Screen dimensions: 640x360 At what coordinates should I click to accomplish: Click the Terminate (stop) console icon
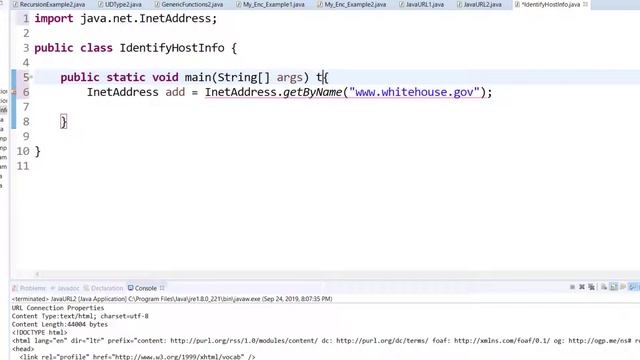[x=572, y=287]
